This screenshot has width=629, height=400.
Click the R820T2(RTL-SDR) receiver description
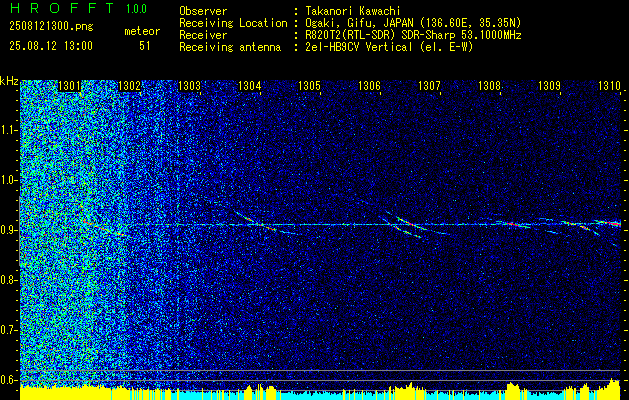click(413, 35)
